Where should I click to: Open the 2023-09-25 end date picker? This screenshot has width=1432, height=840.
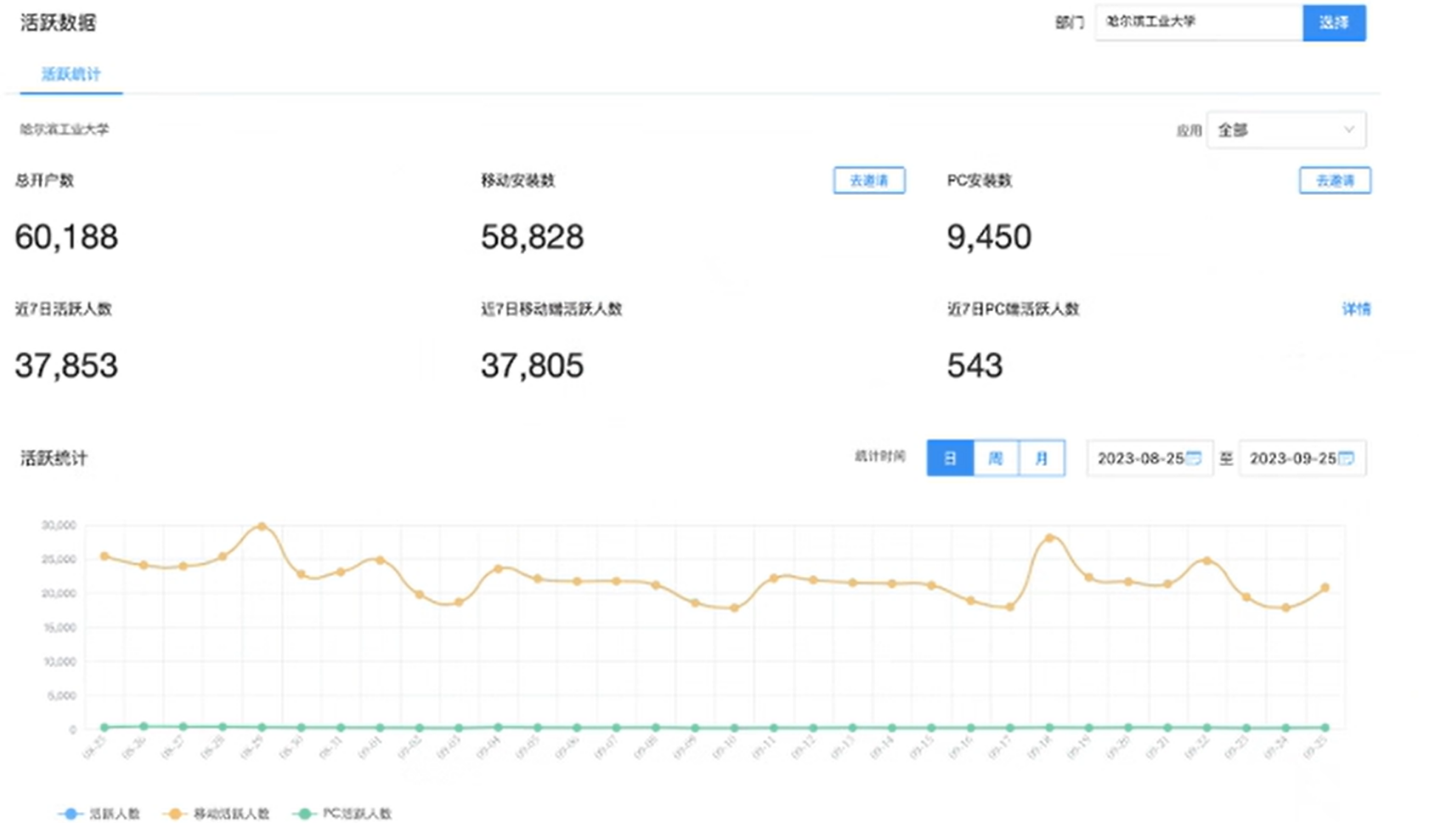[1292, 458]
